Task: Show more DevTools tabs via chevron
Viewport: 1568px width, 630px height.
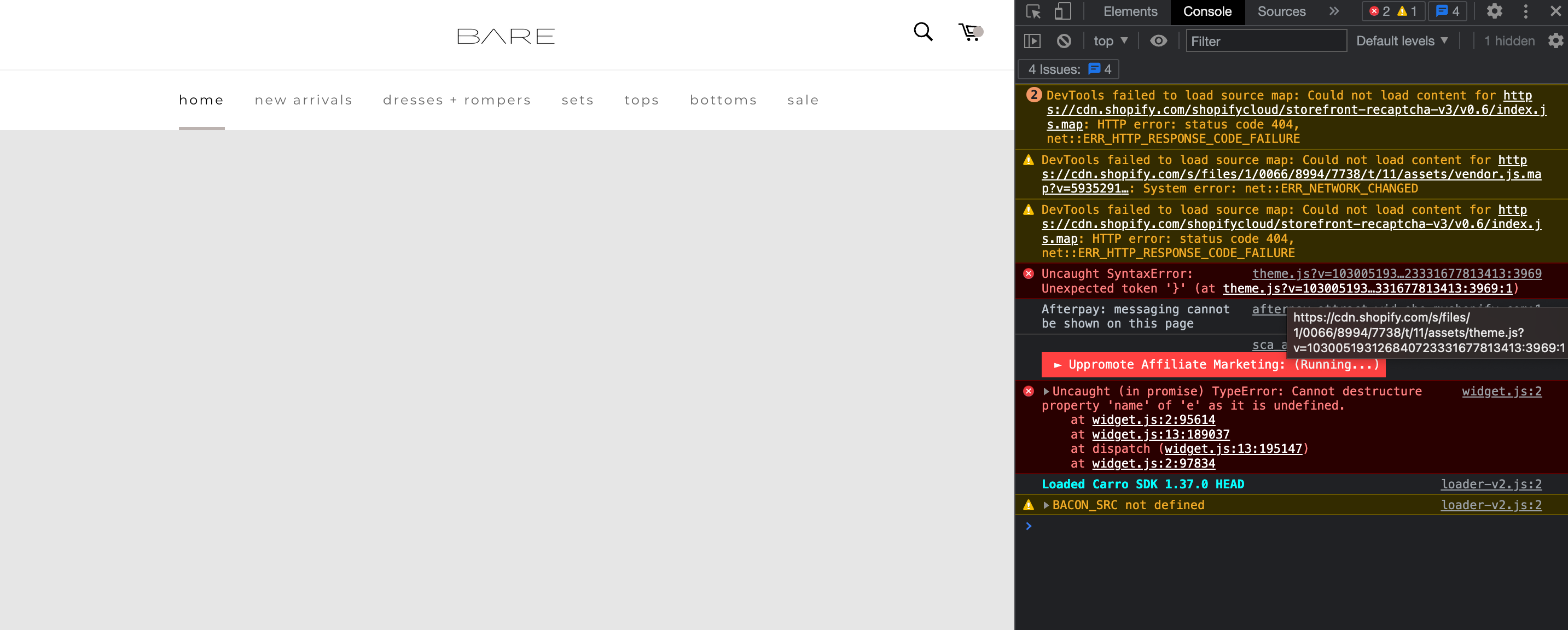Action: 1334,11
